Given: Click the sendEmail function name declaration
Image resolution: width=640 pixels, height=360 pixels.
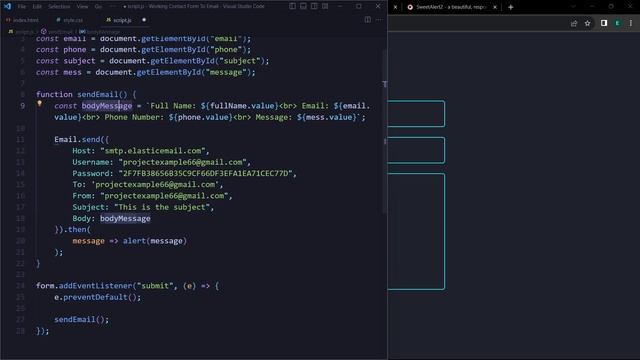Looking at the screenshot, I should 98,94.
